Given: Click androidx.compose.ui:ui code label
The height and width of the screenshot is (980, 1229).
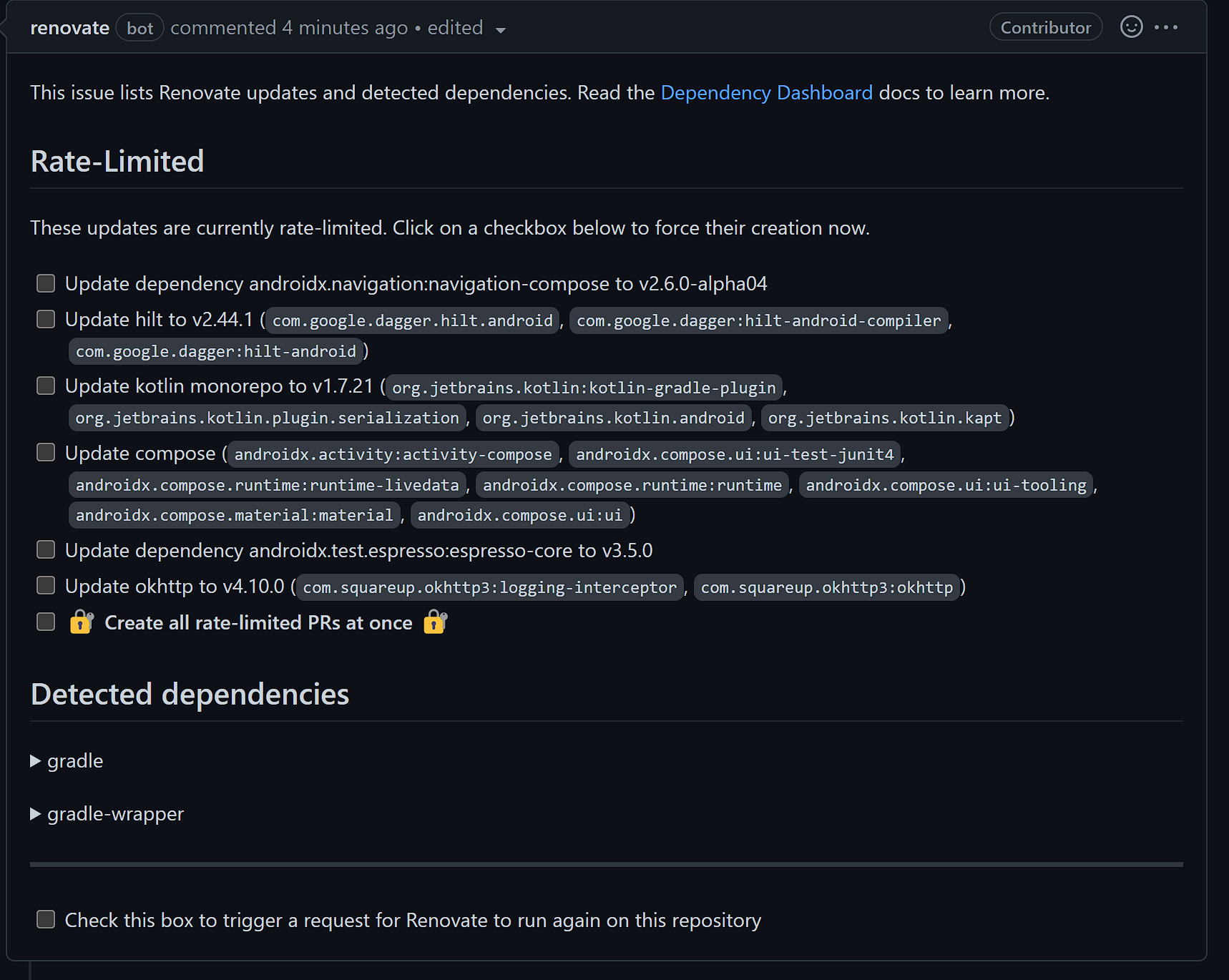Looking at the screenshot, I should tap(520, 515).
